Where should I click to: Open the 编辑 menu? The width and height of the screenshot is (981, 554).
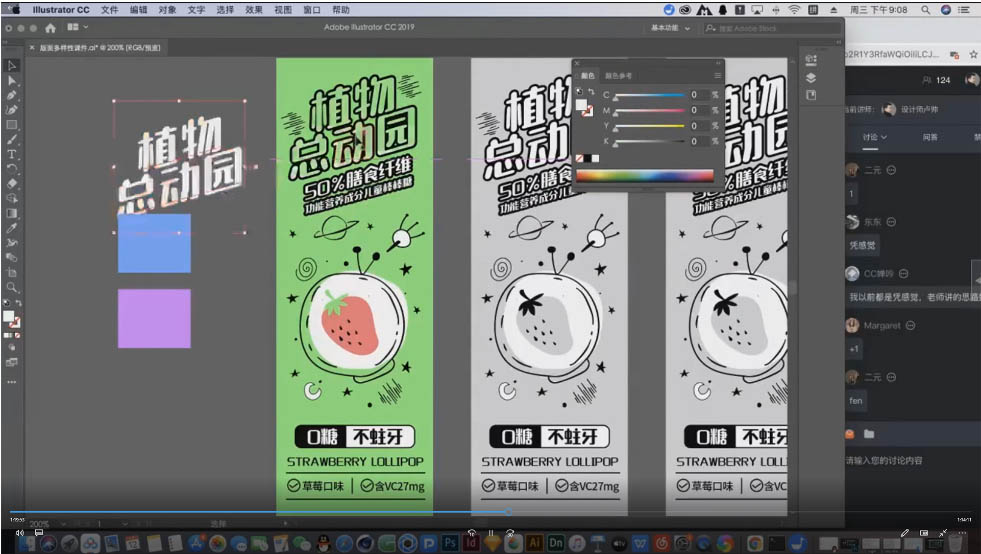click(138, 9)
